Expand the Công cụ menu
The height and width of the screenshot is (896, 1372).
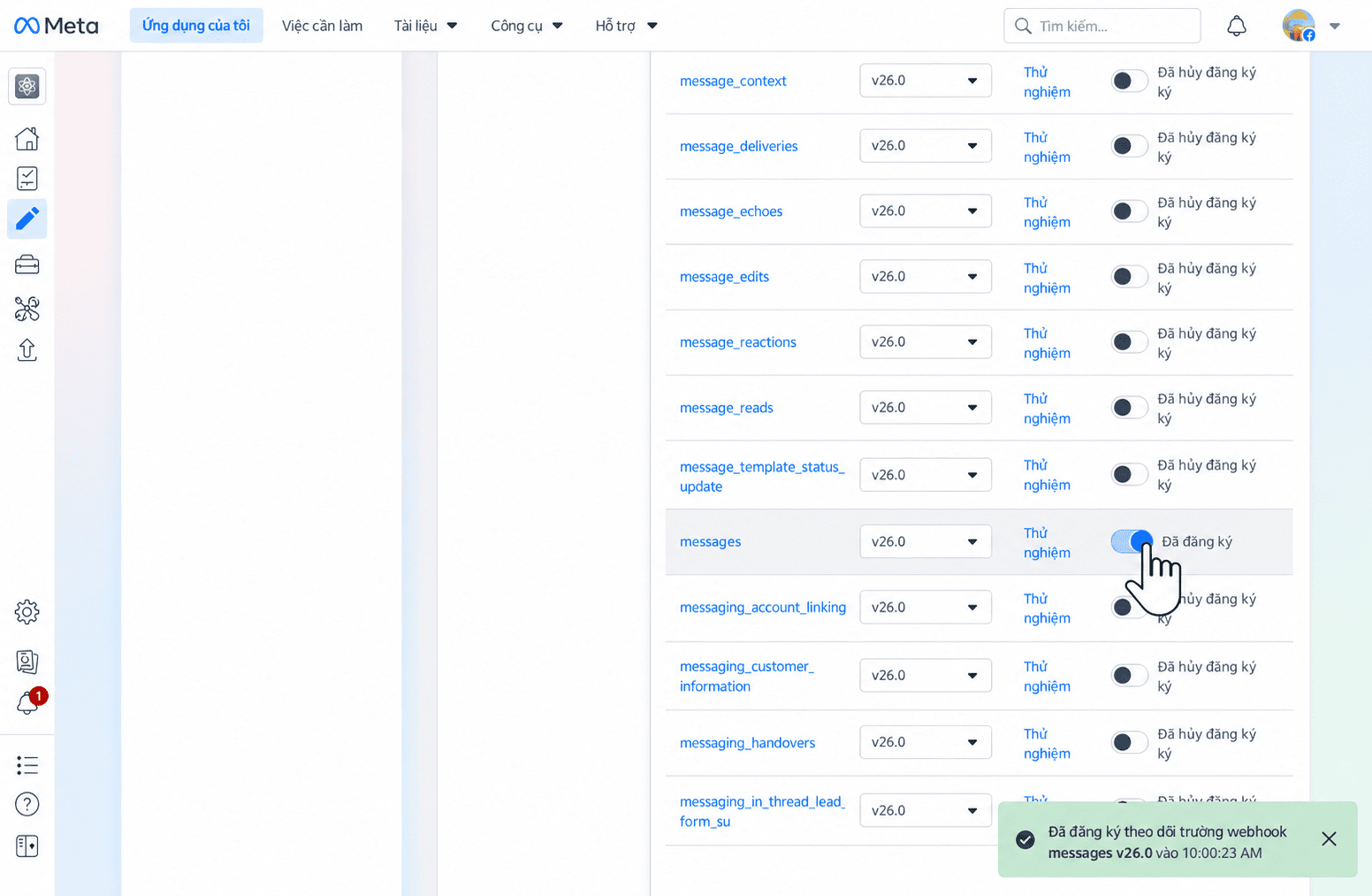(527, 26)
